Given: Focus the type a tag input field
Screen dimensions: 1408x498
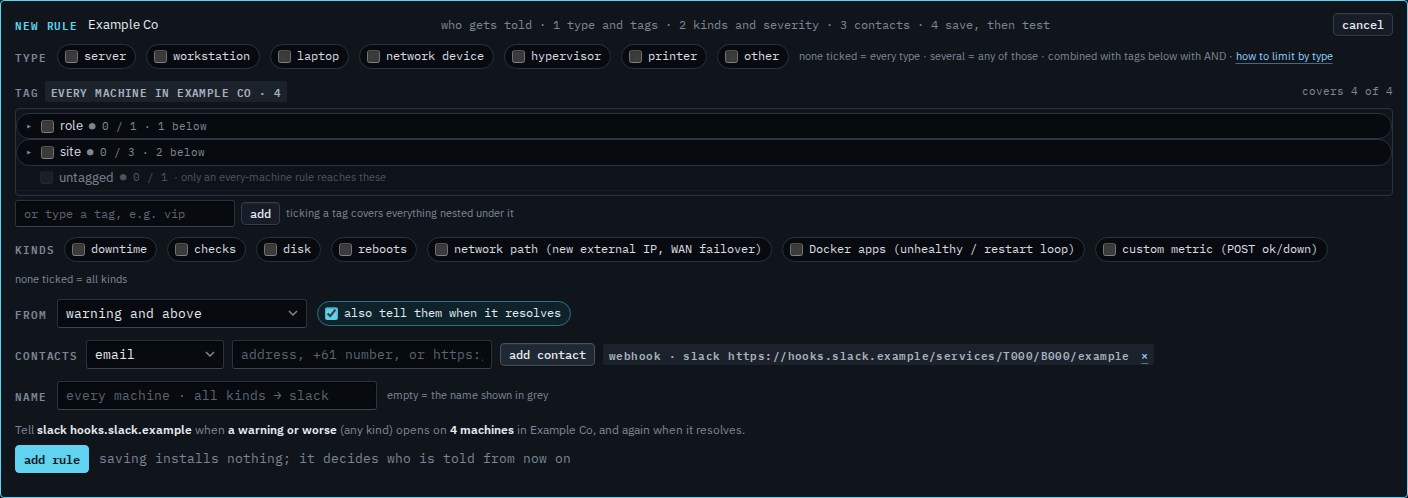Looking at the screenshot, I should click(x=125, y=214).
